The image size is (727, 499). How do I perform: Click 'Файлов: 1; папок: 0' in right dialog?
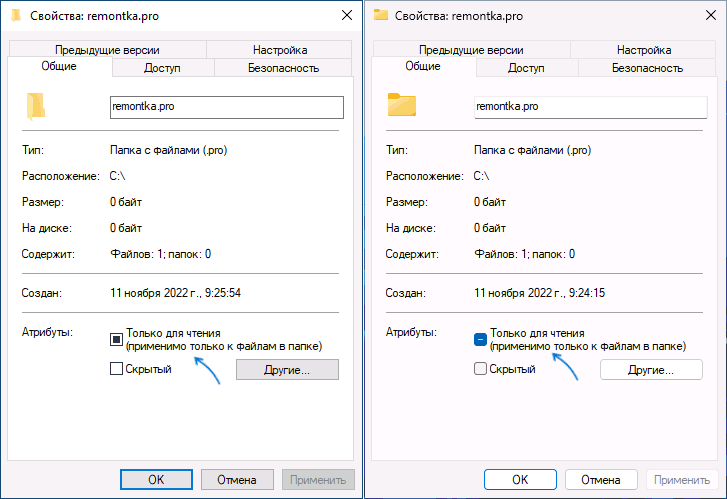click(524, 254)
